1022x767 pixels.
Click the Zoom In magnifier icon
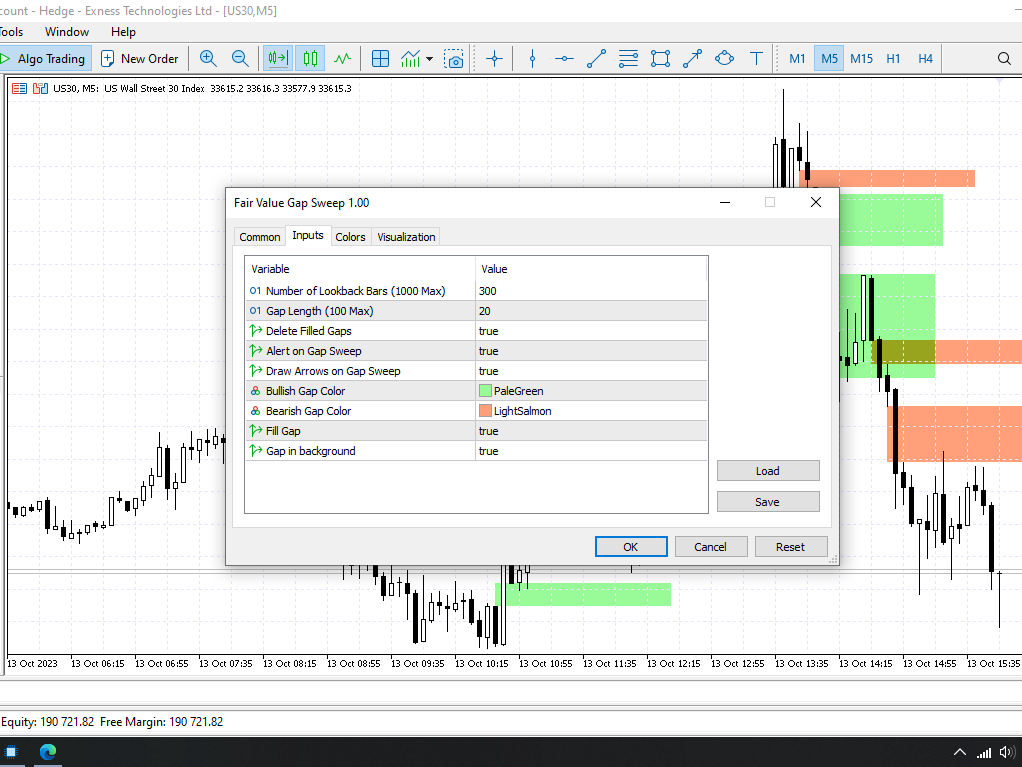pyautogui.click(x=208, y=58)
